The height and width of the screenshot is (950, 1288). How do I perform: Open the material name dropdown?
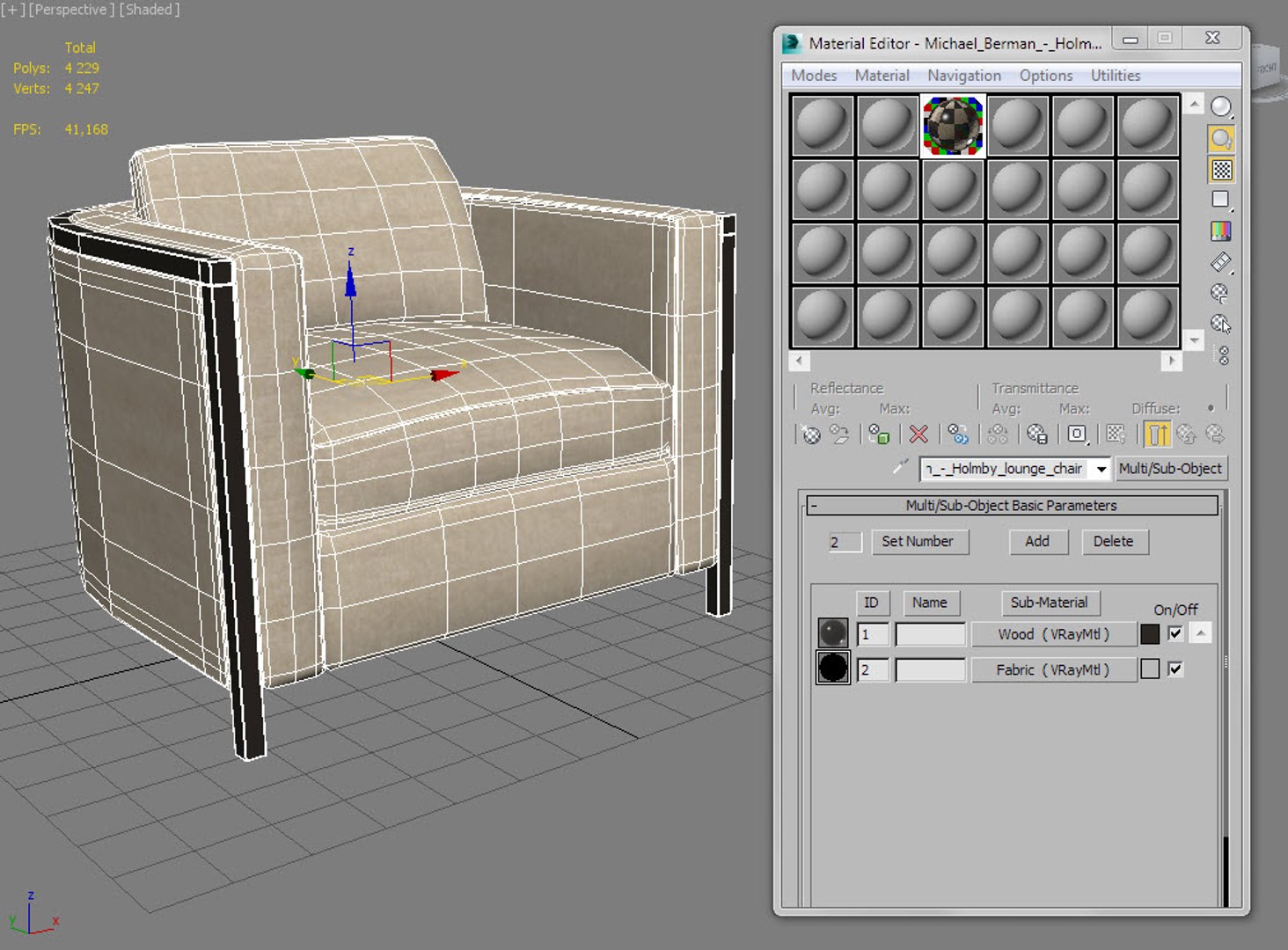(x=1101, y=469)
